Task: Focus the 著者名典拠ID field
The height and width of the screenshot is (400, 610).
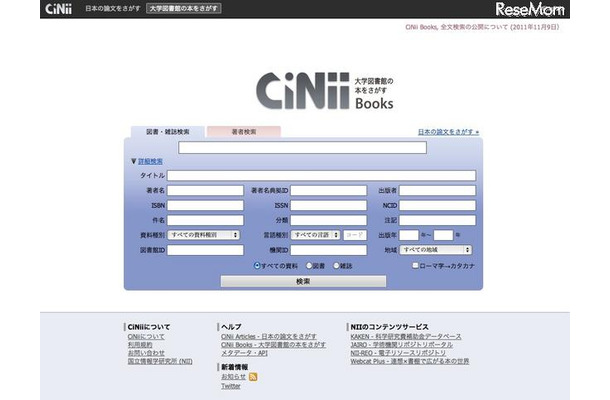Action: [329, 190]
